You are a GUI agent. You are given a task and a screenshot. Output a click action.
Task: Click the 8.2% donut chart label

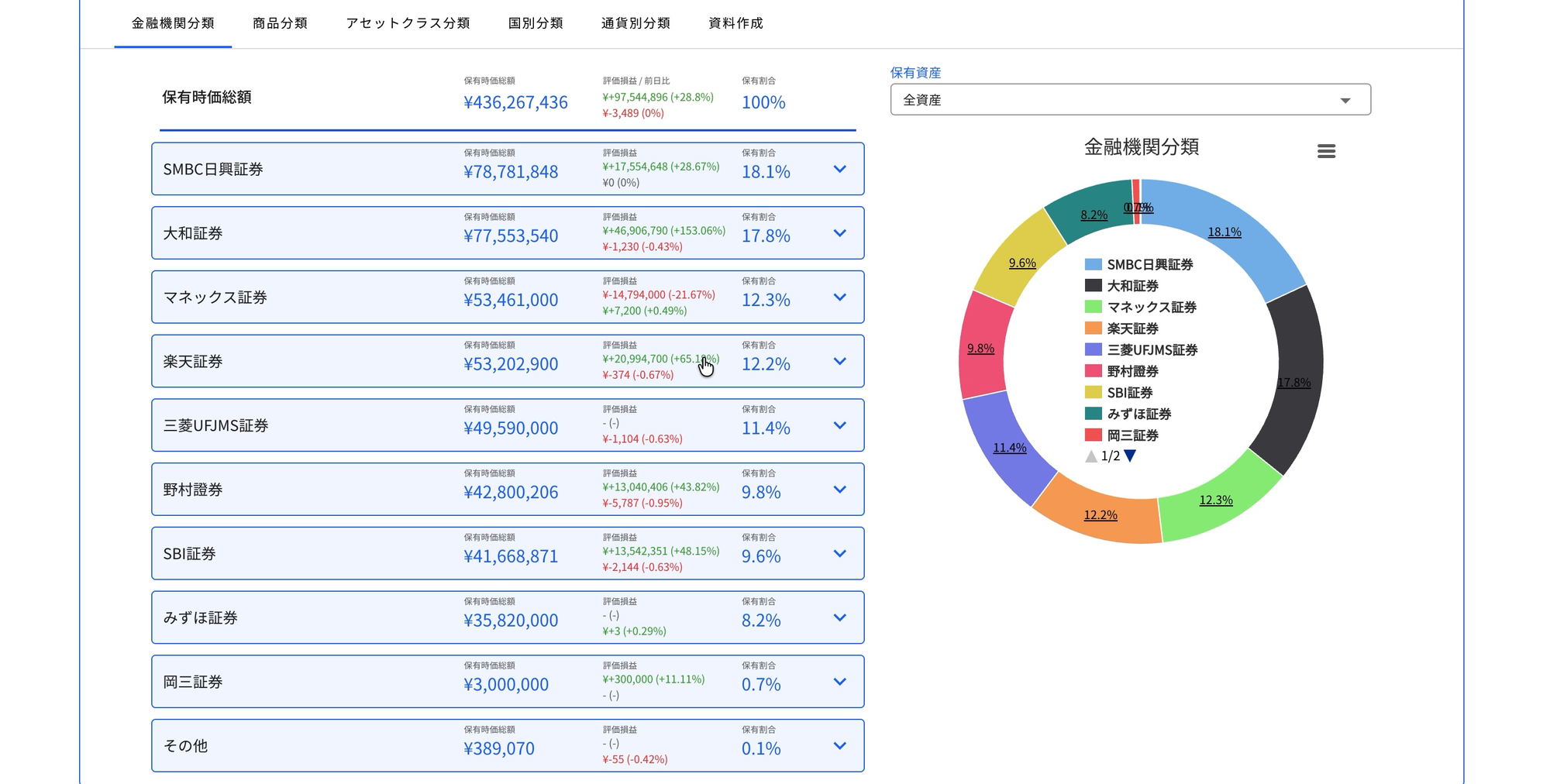[x=1094, y=215]
